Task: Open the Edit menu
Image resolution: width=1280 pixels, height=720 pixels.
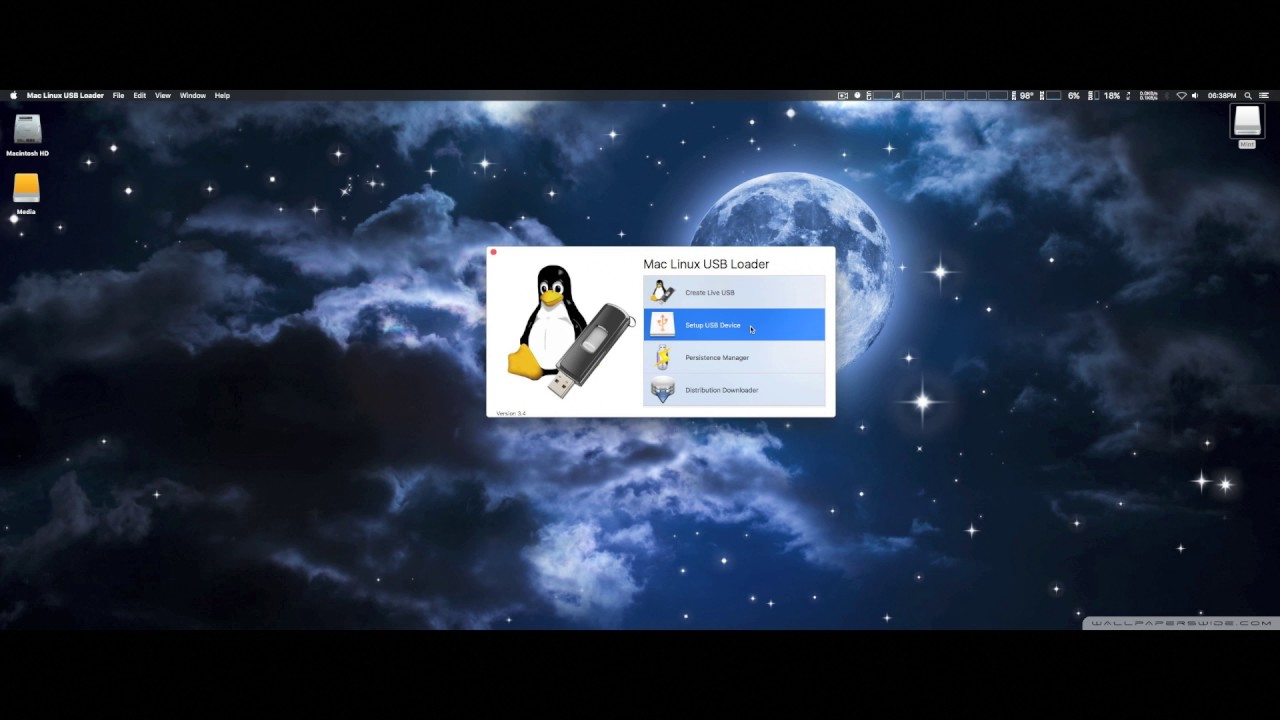Action: click(x=140, y=96)
